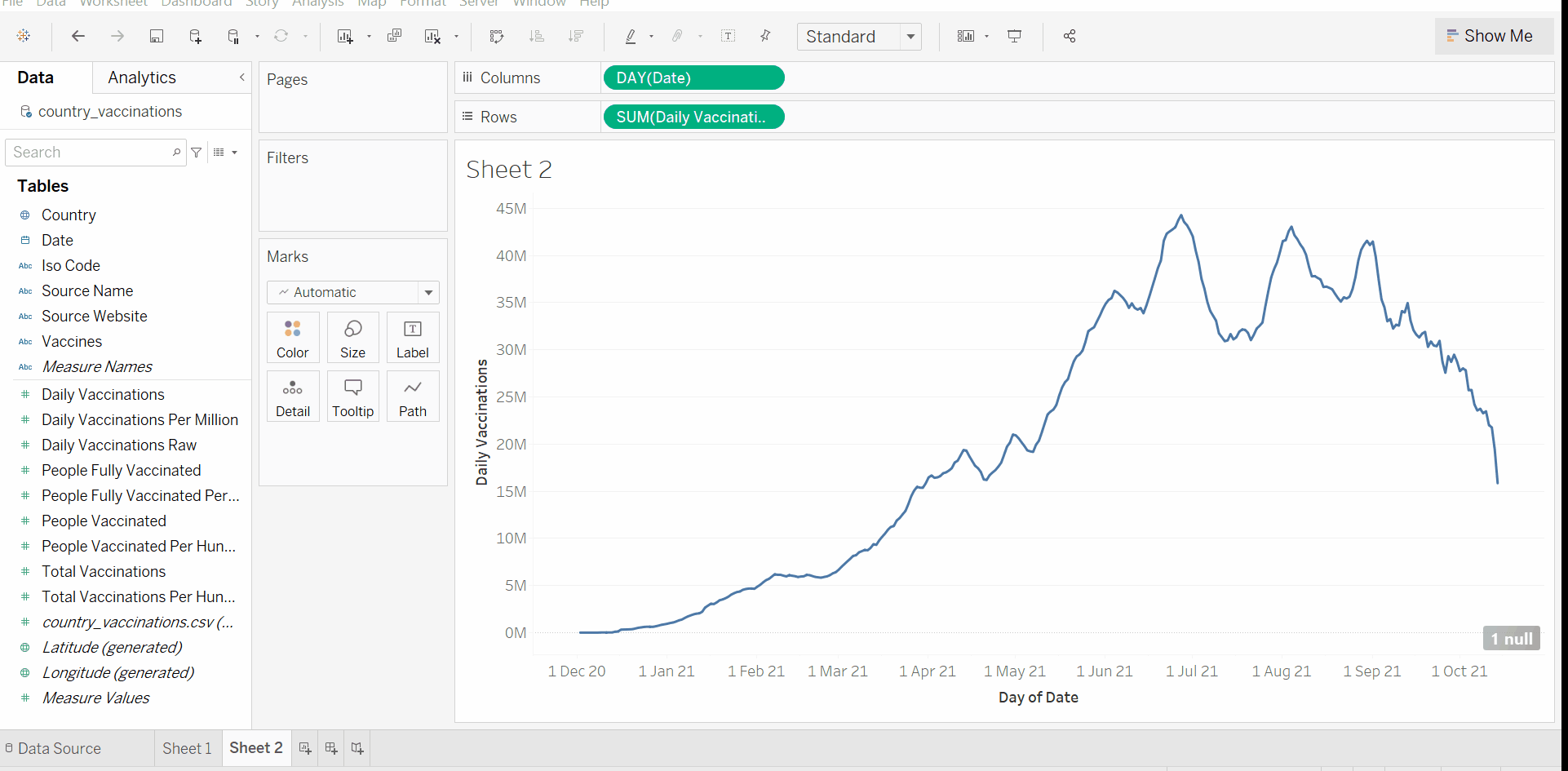Select the Iso Code field
Screen dimensions: 1568x771
click(x=71, y=265)
